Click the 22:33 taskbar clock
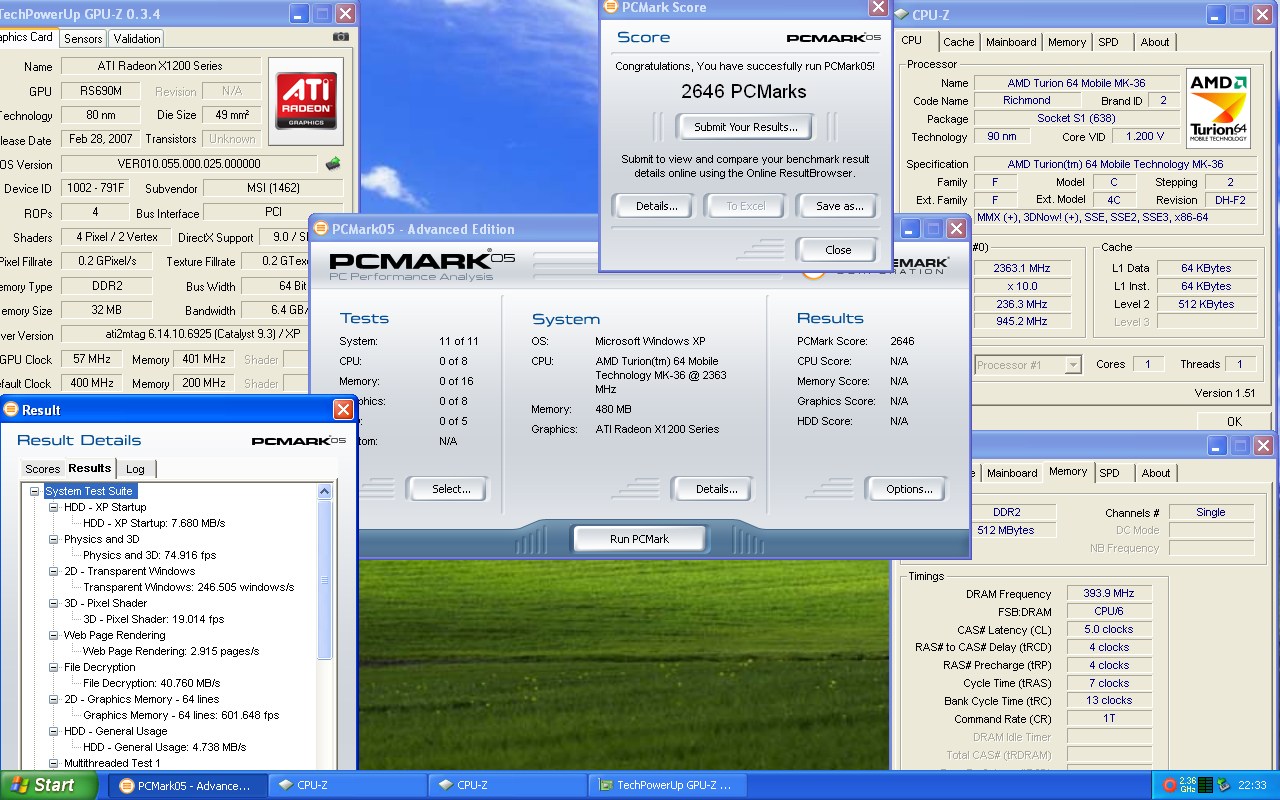The width and height of the screenshot is (1280, 800). pos(1252,785)
